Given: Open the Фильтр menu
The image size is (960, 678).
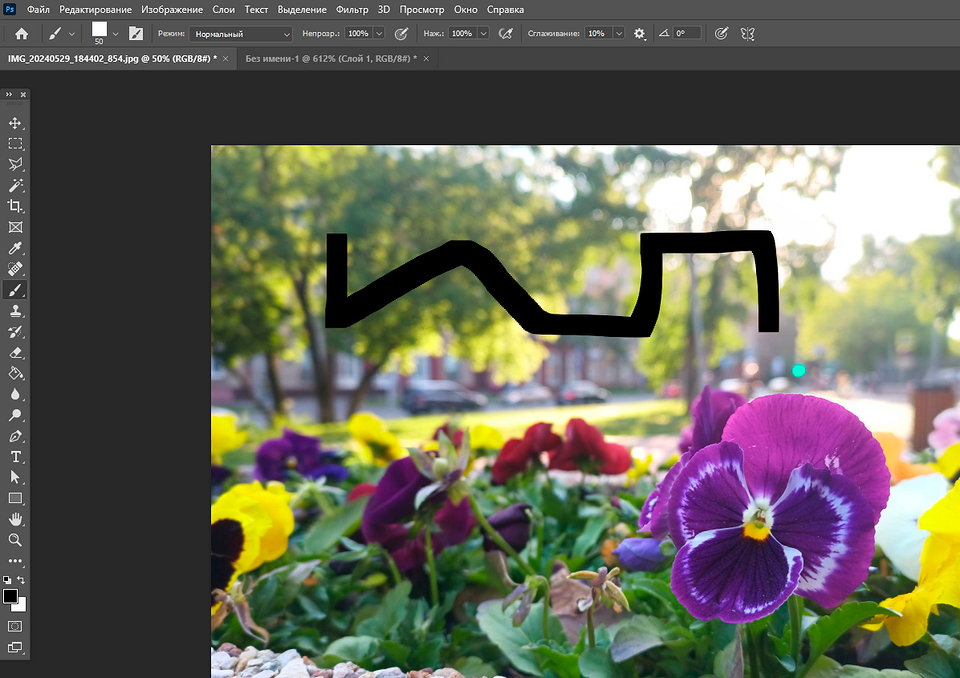Looking at the screenshot, I should pyautogui.click(x=352, y=9).
